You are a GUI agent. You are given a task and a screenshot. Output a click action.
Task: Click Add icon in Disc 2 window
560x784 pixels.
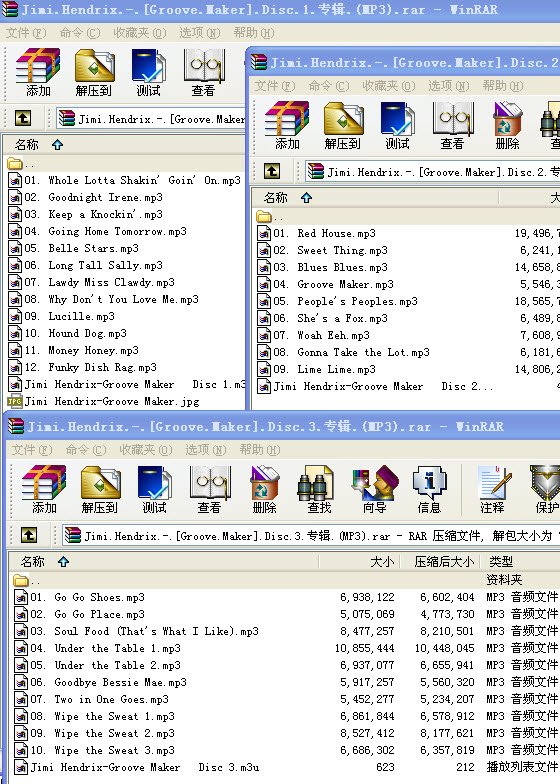coord(287,126)
